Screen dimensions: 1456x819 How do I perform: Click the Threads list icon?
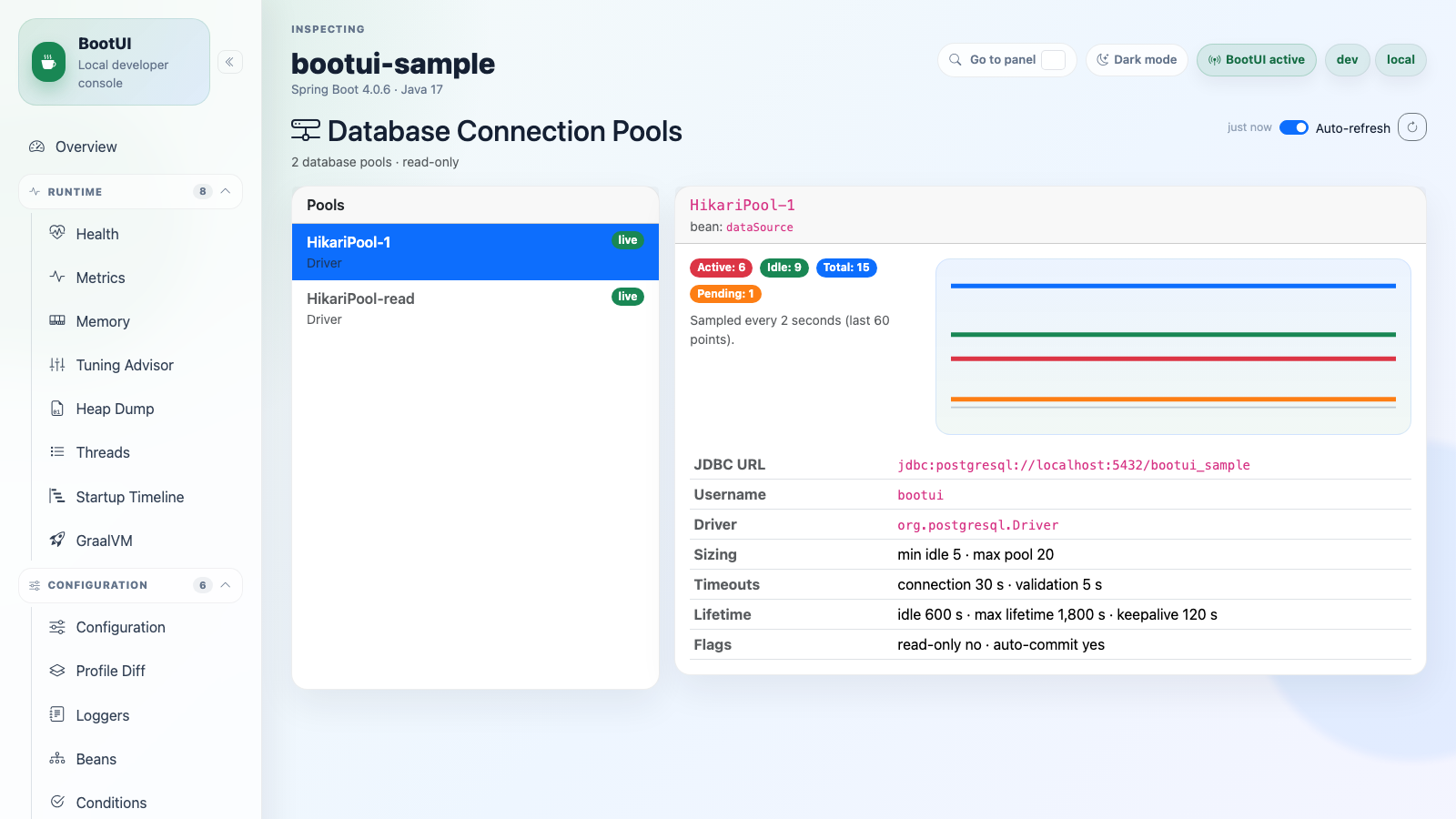tap(57, 451)
